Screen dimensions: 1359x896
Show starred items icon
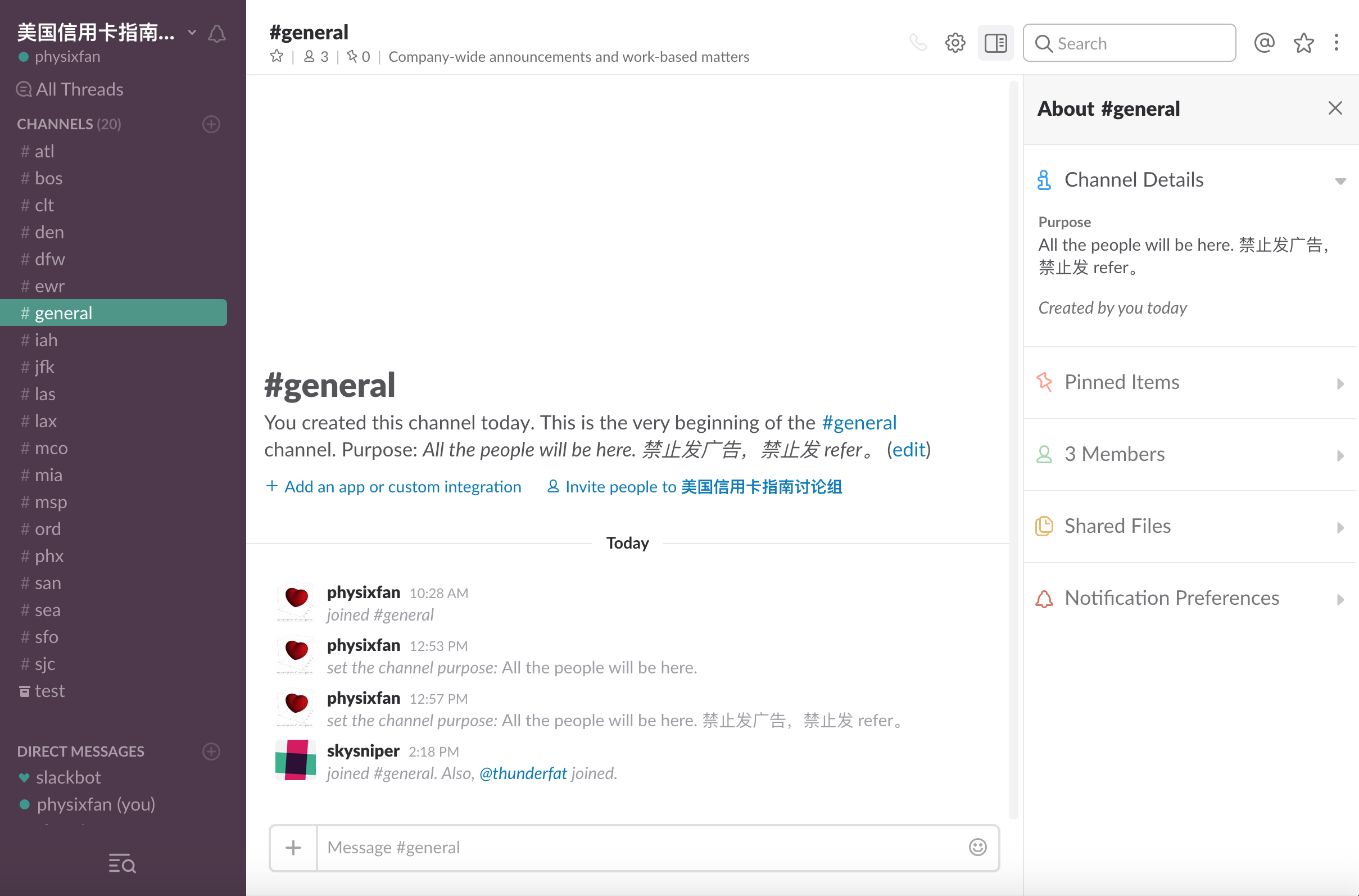pos(1303,43)
